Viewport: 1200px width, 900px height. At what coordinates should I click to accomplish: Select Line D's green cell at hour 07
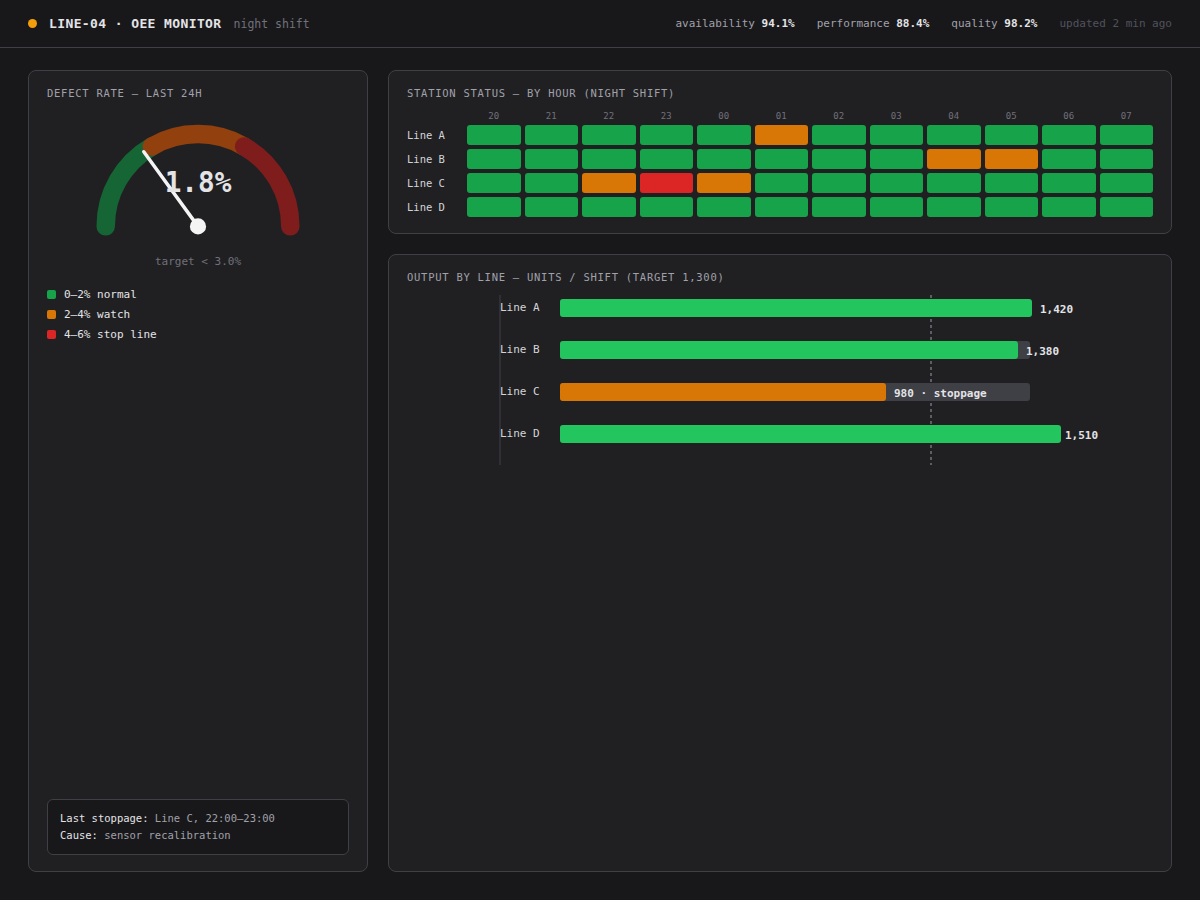[1126, 207]
